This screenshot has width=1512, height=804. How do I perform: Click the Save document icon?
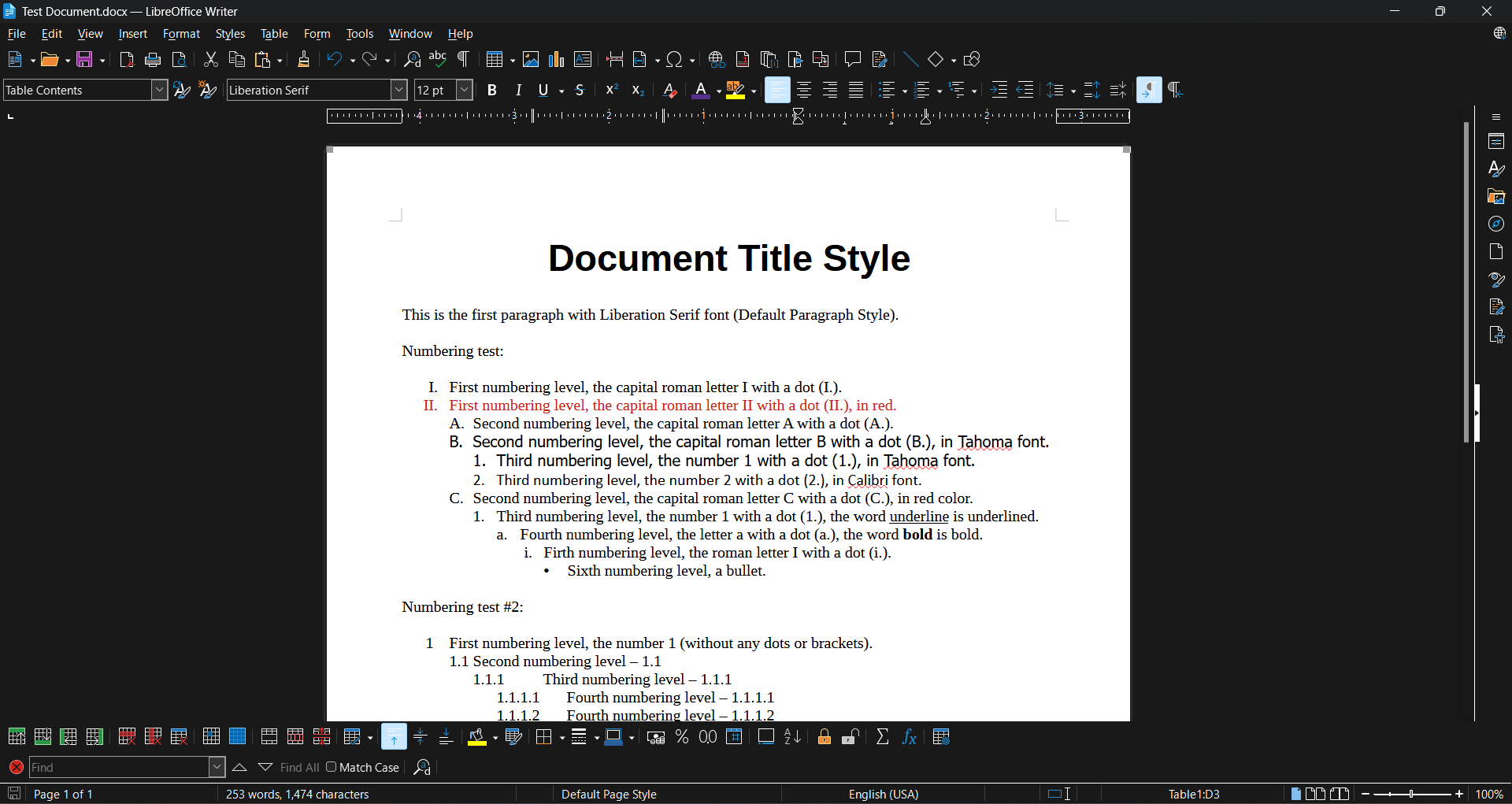[x=85, y=60]
